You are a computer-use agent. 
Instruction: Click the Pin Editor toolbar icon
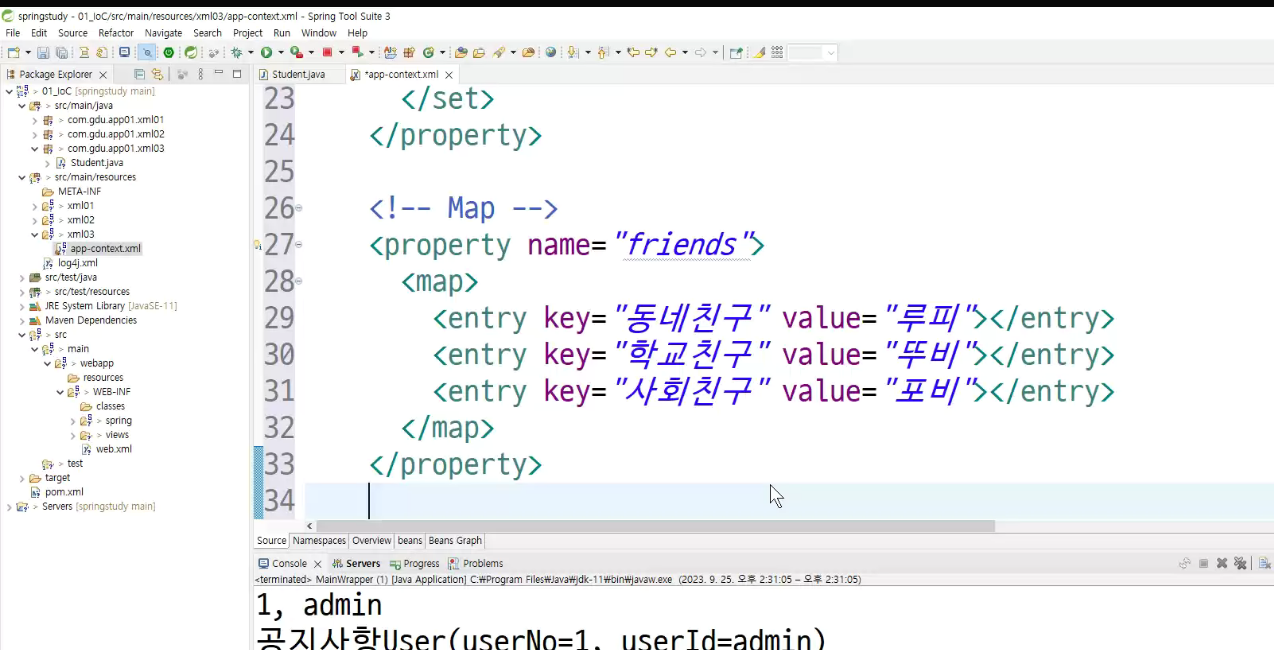coord(736,52)
